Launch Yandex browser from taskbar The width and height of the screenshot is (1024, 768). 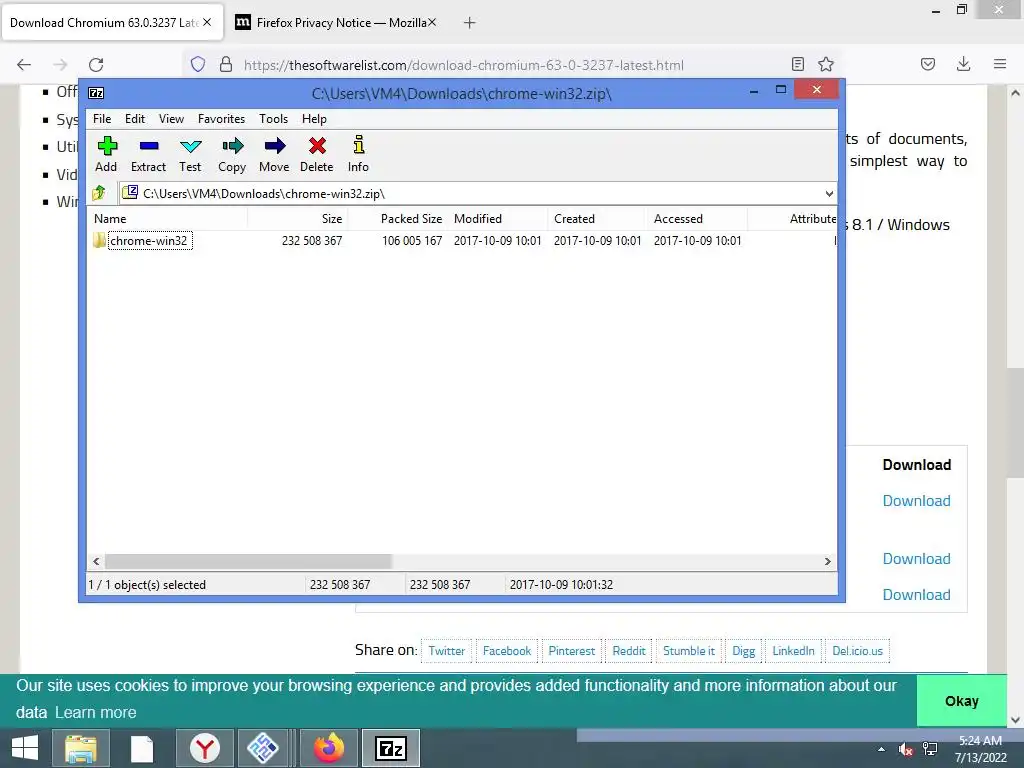coord(205,748)
